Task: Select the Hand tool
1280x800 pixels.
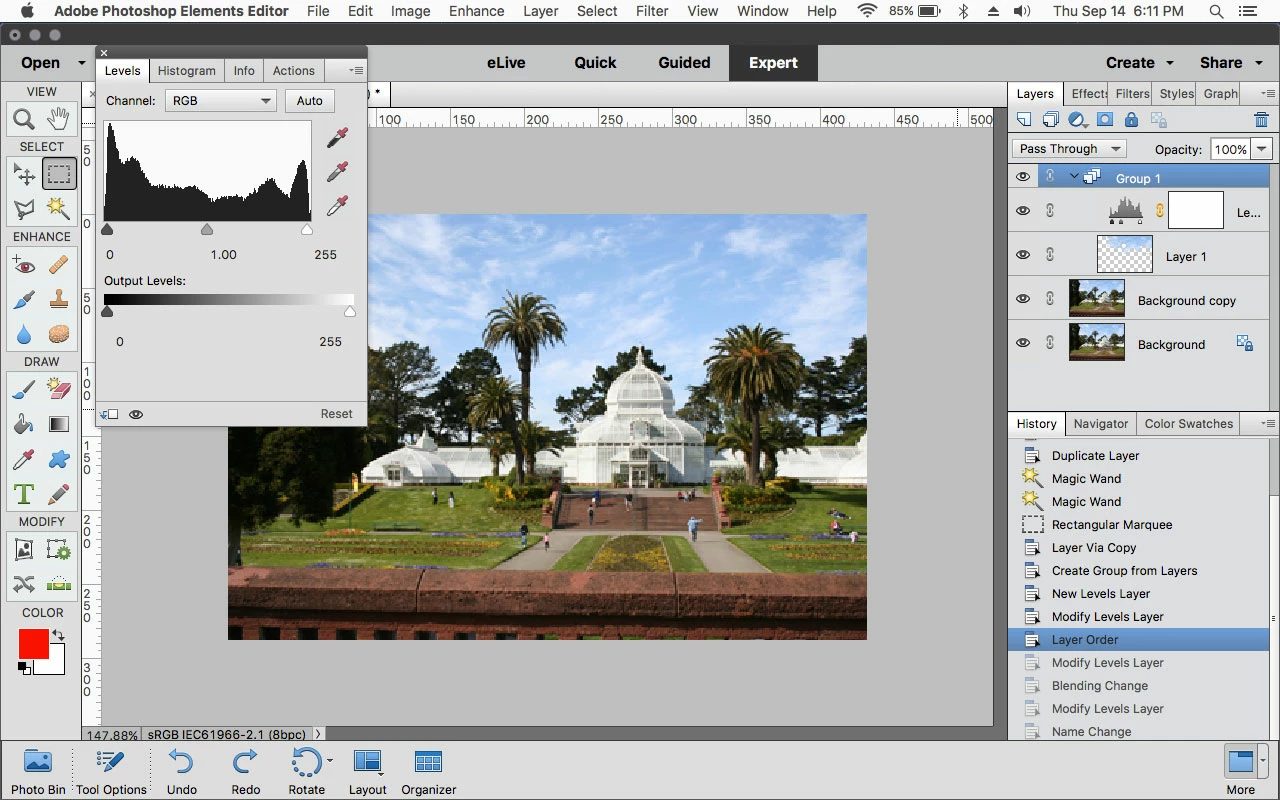Action: click(58, 119)
